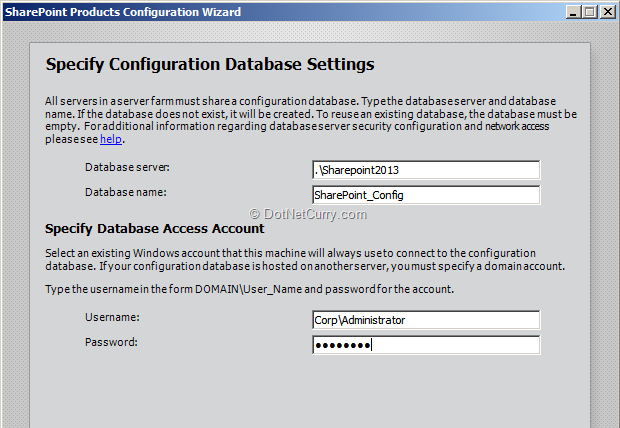
Task: Click the "Password:" label
Action: [x=112, y=342]
